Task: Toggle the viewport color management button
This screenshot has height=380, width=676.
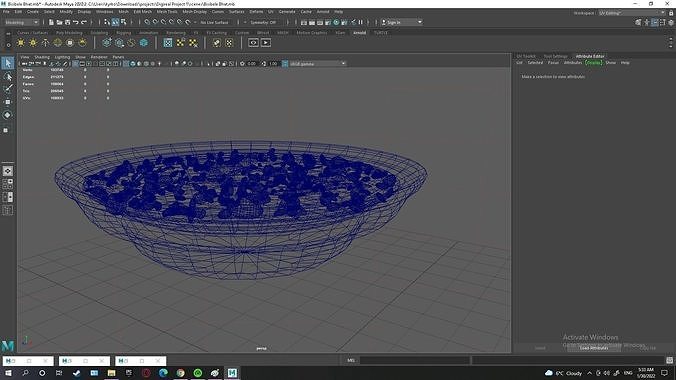Action: (x=285, y=63)
